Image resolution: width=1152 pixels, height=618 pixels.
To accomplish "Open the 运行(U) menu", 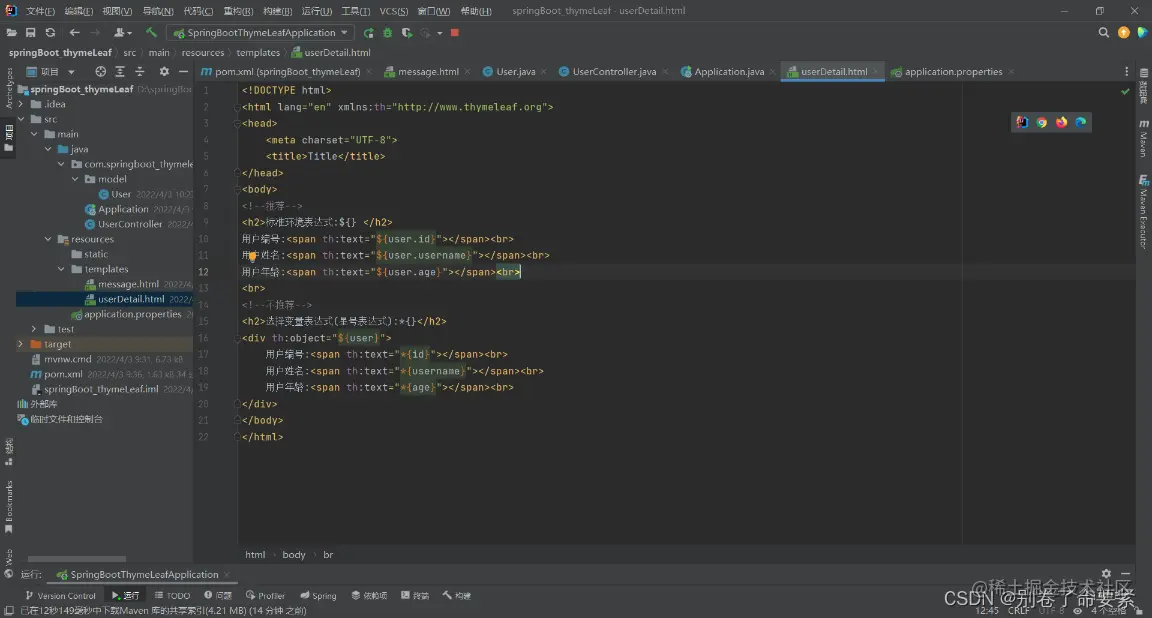I will 317,11.
